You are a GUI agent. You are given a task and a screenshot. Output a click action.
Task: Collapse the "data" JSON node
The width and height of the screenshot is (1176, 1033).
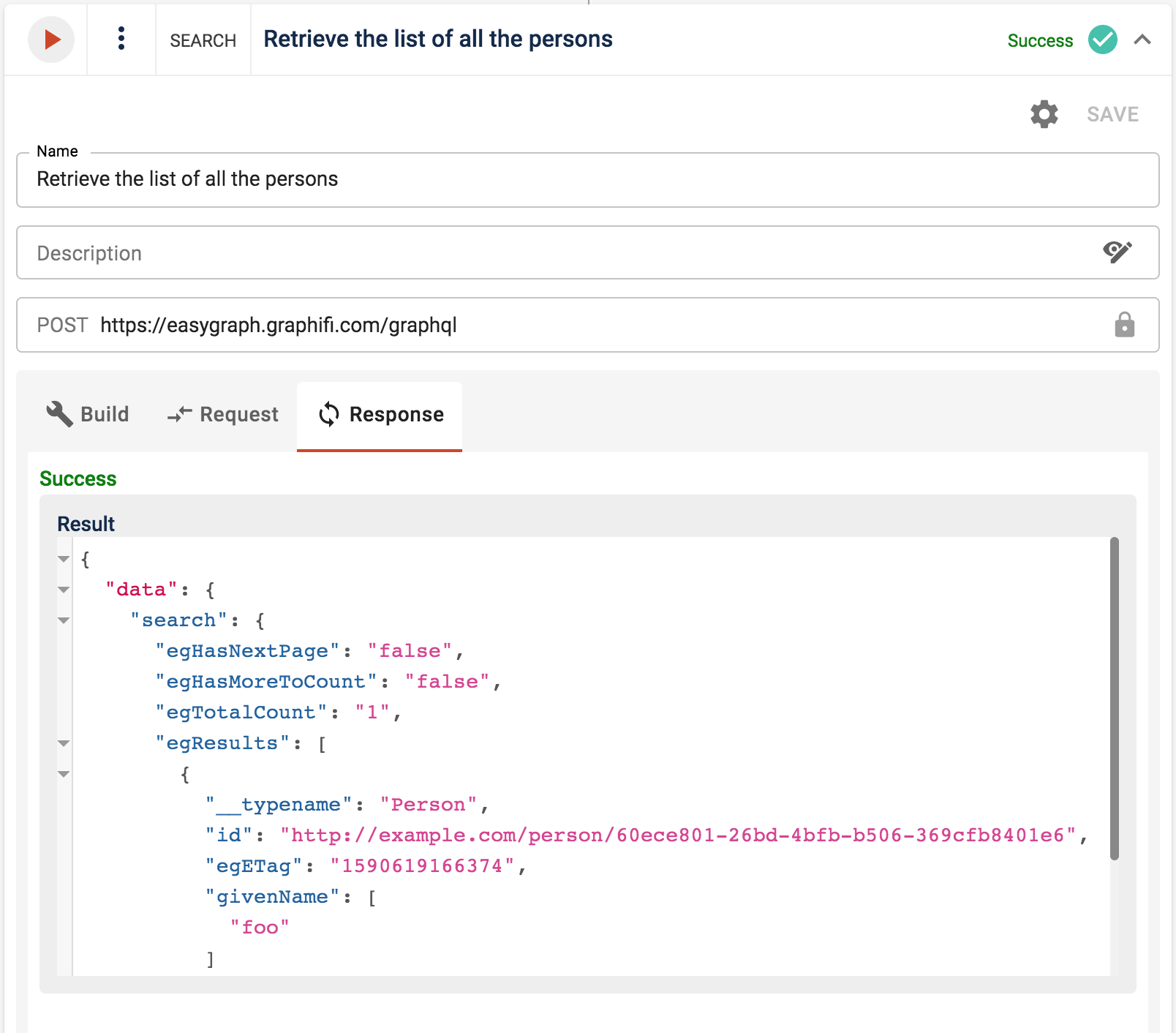pyautogui.click(x=64, y=590)
